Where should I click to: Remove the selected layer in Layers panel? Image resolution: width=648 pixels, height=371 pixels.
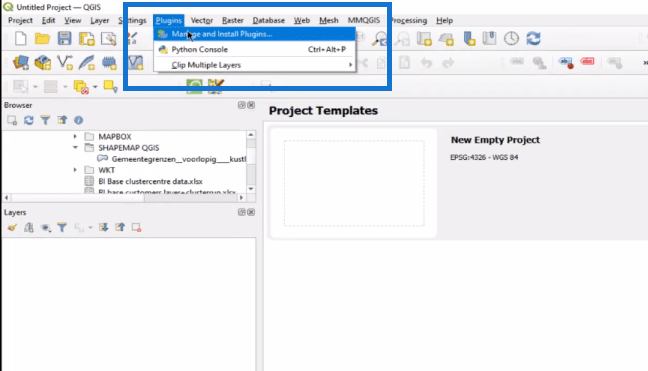[136, 227]
